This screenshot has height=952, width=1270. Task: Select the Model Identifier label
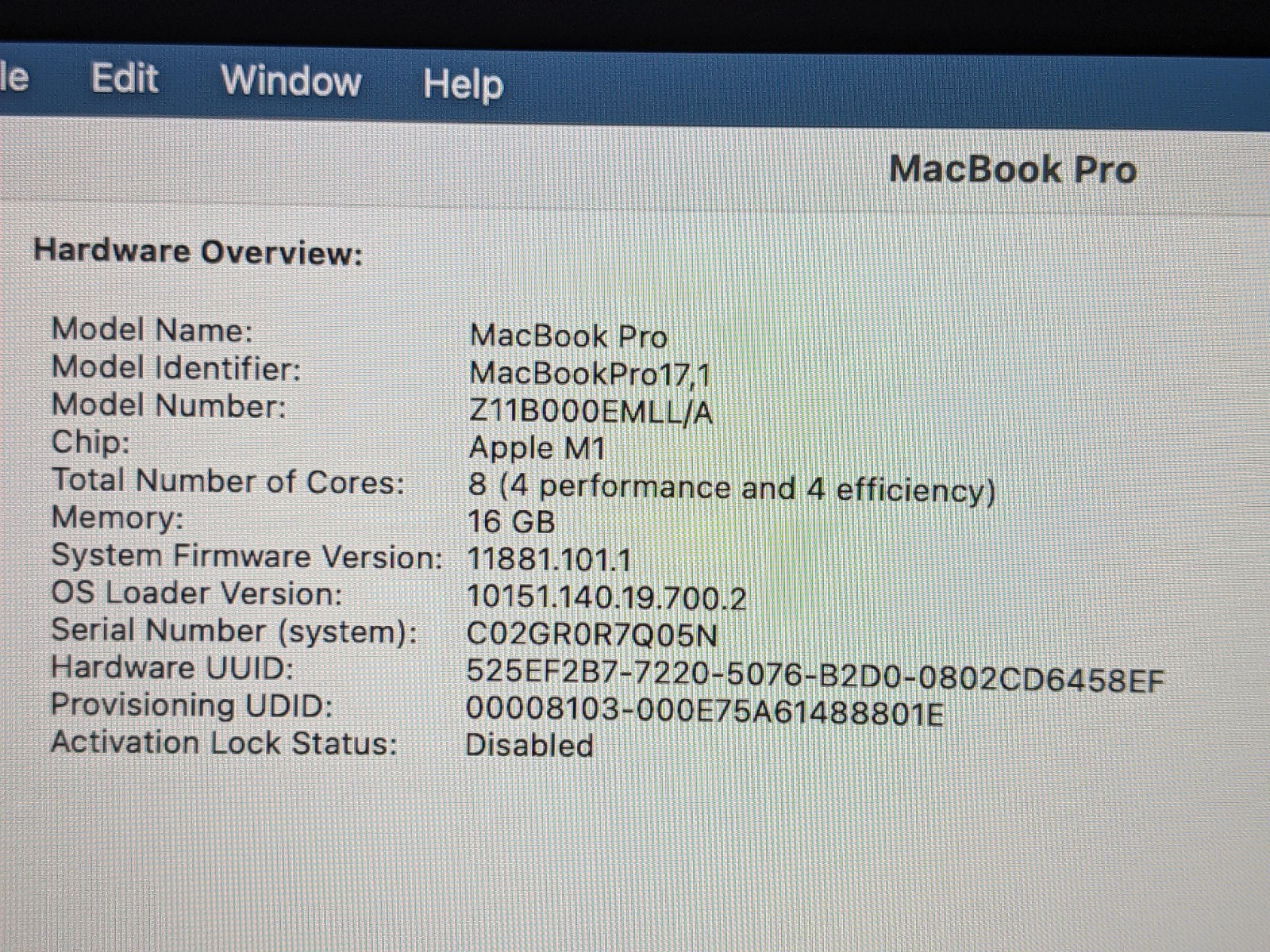coord(176,368)
